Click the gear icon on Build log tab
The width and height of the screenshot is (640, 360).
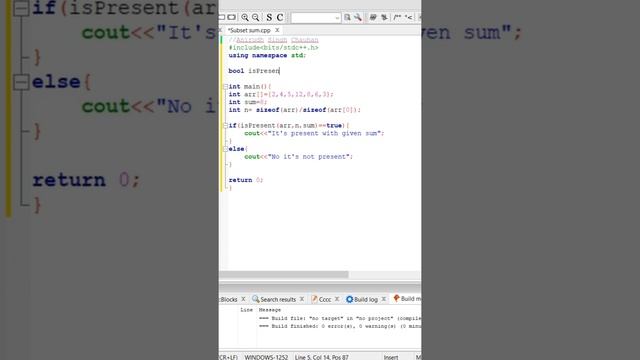pos(349,299)
